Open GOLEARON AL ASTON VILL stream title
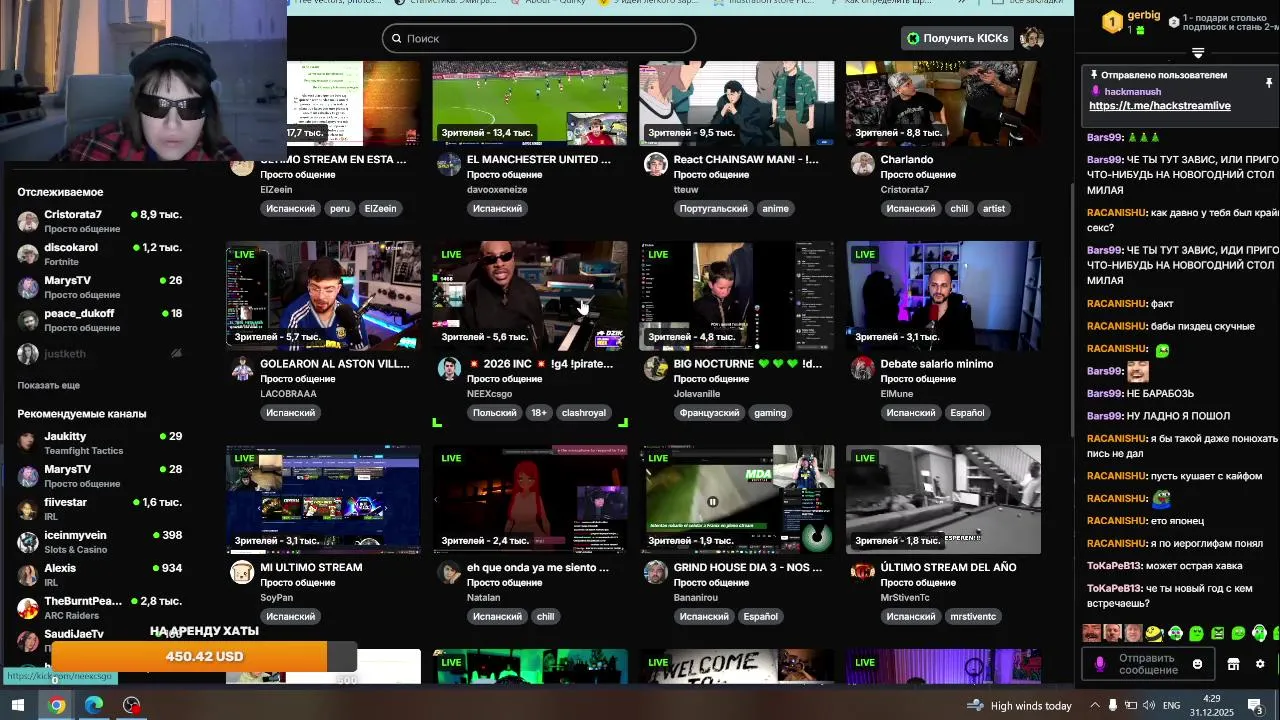This screenshot has height=720, width=1280. 335,364
